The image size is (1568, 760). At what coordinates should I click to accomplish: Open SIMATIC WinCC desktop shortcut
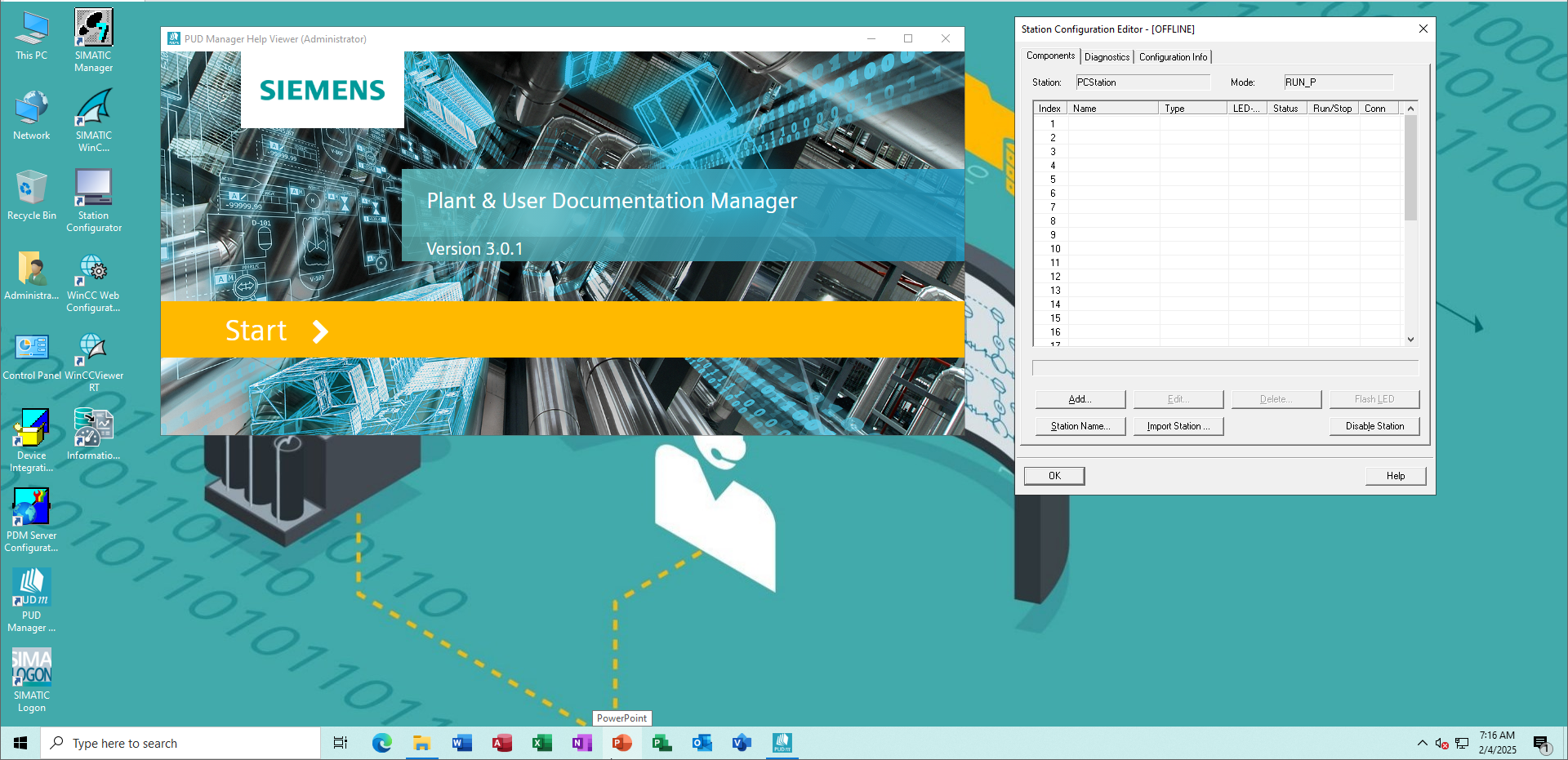pyautogui.click(x=94, y=121)
